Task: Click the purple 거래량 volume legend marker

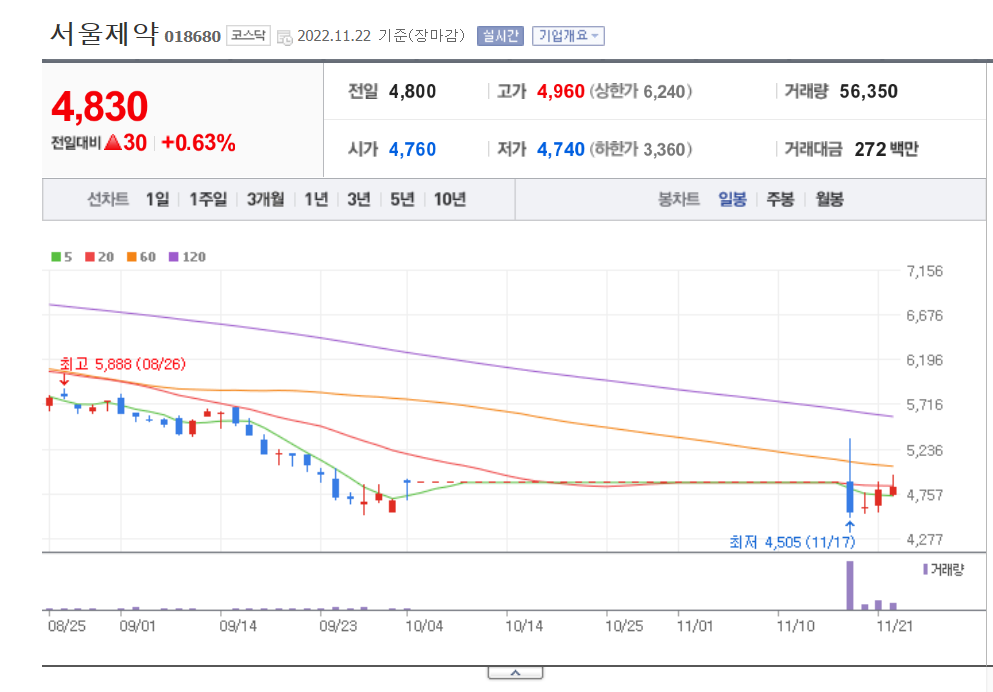Action: [x=925, y=569]
